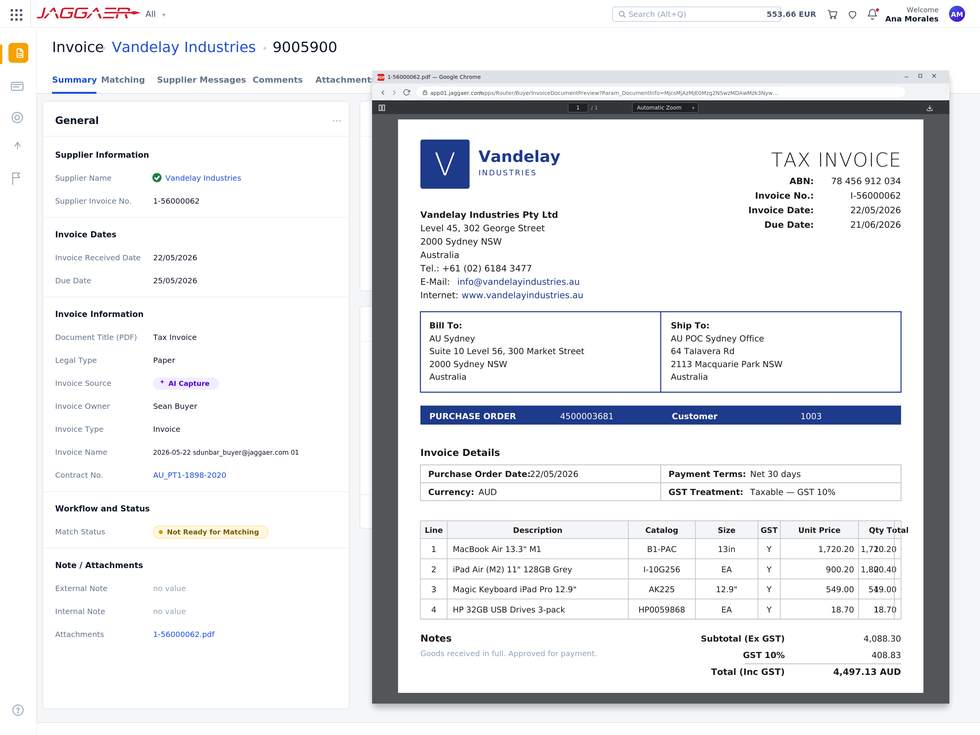Select the orange invoice document sidebar icon
This screenshot has height=735, width=980.
(x=18, y=53)
